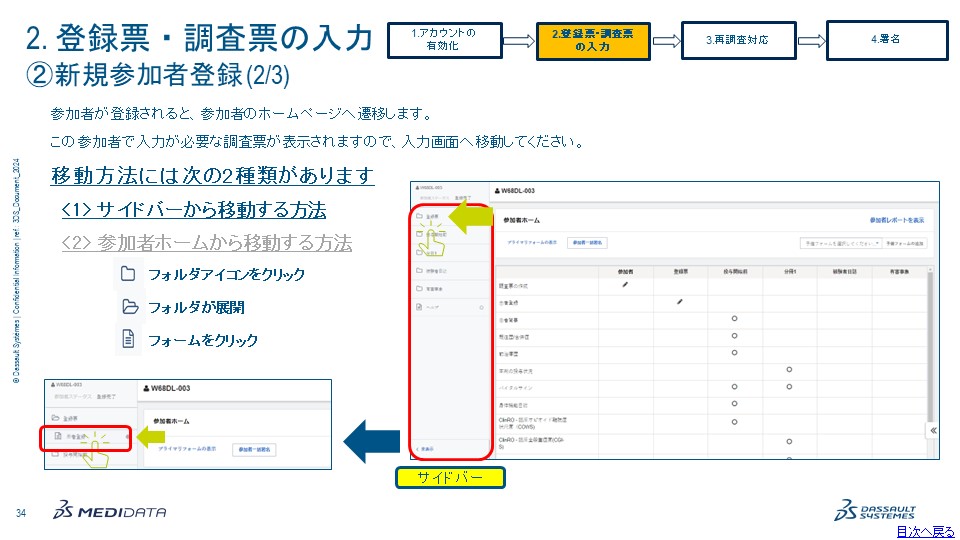Click the 目次へ戻る link

925,531
